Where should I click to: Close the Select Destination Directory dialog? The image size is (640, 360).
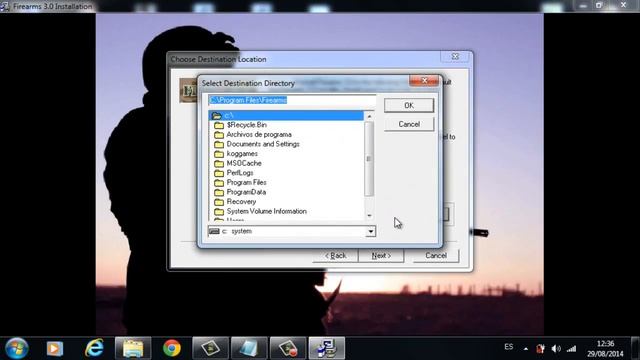424,80
